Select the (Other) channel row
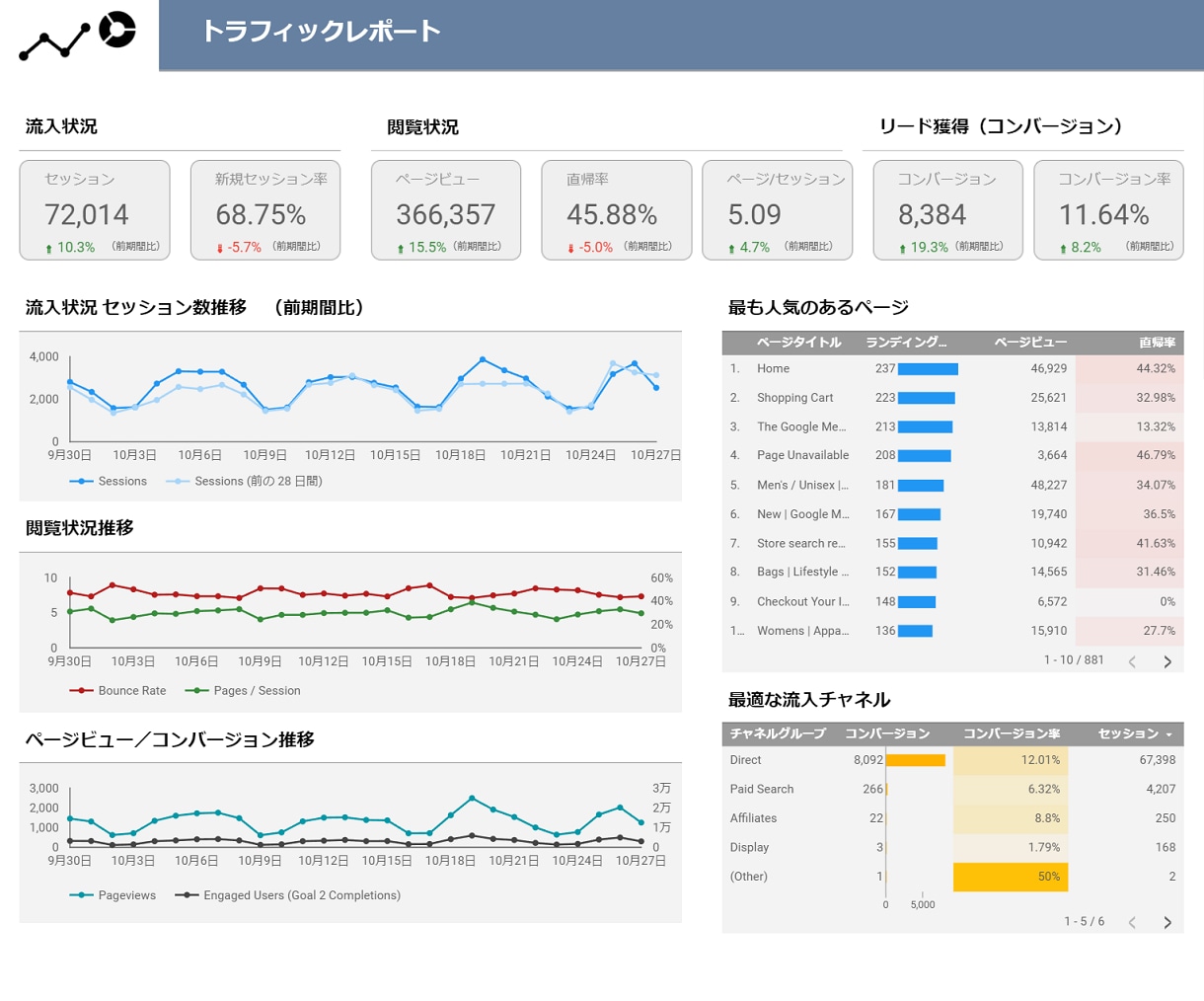The width and height of the screenshot is (1204, 1001). coord(952,877)
